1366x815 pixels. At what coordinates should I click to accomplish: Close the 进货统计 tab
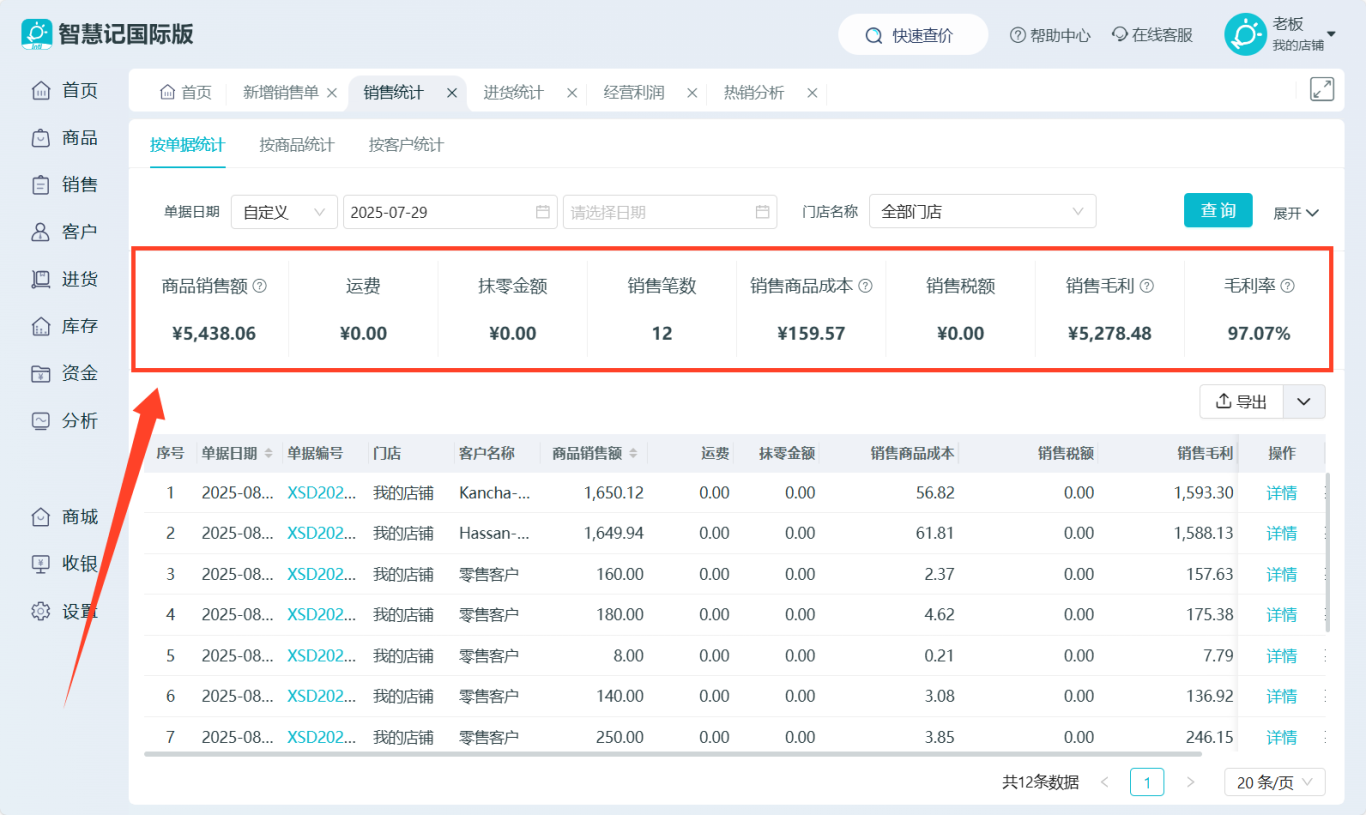tap(572, 93)
